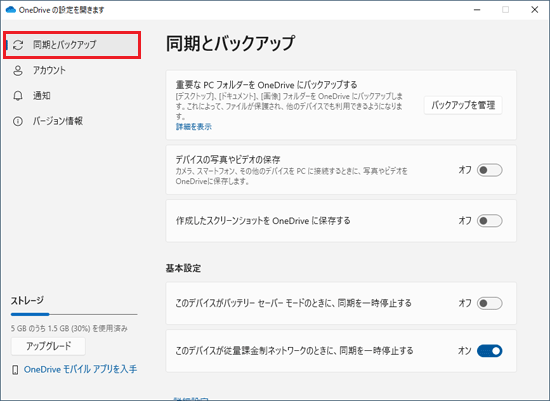Click the 従量課金制ネットワーク setting label
The width and height of the screenshot is (550, 401).
[294, 351]
